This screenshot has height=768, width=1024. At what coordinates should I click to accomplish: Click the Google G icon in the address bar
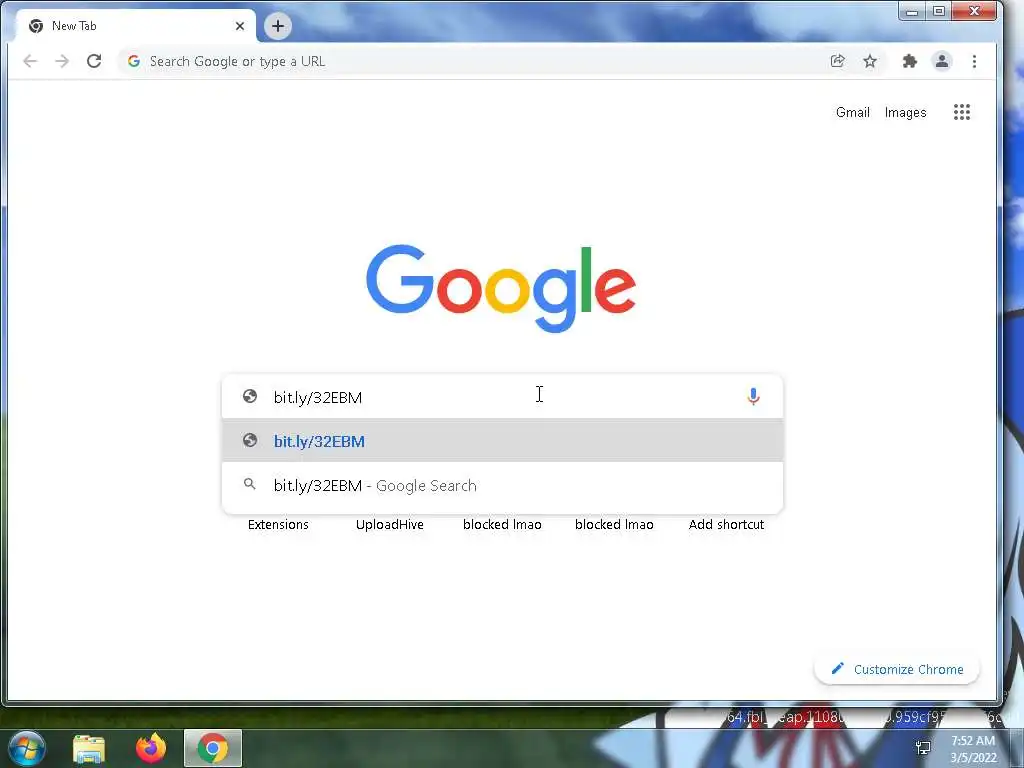(134, 61)
